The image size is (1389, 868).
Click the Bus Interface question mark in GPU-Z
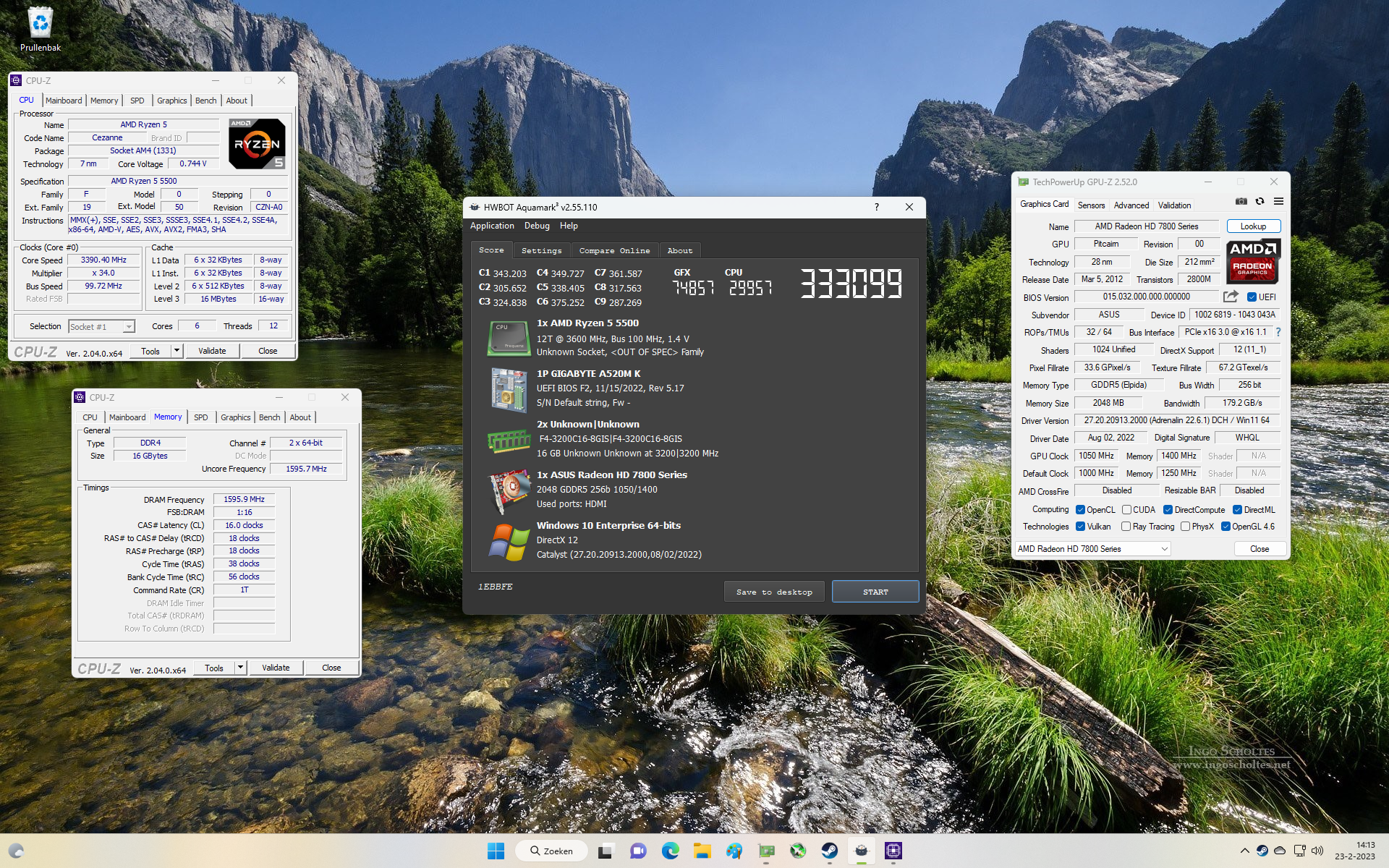click(1278, 332)
